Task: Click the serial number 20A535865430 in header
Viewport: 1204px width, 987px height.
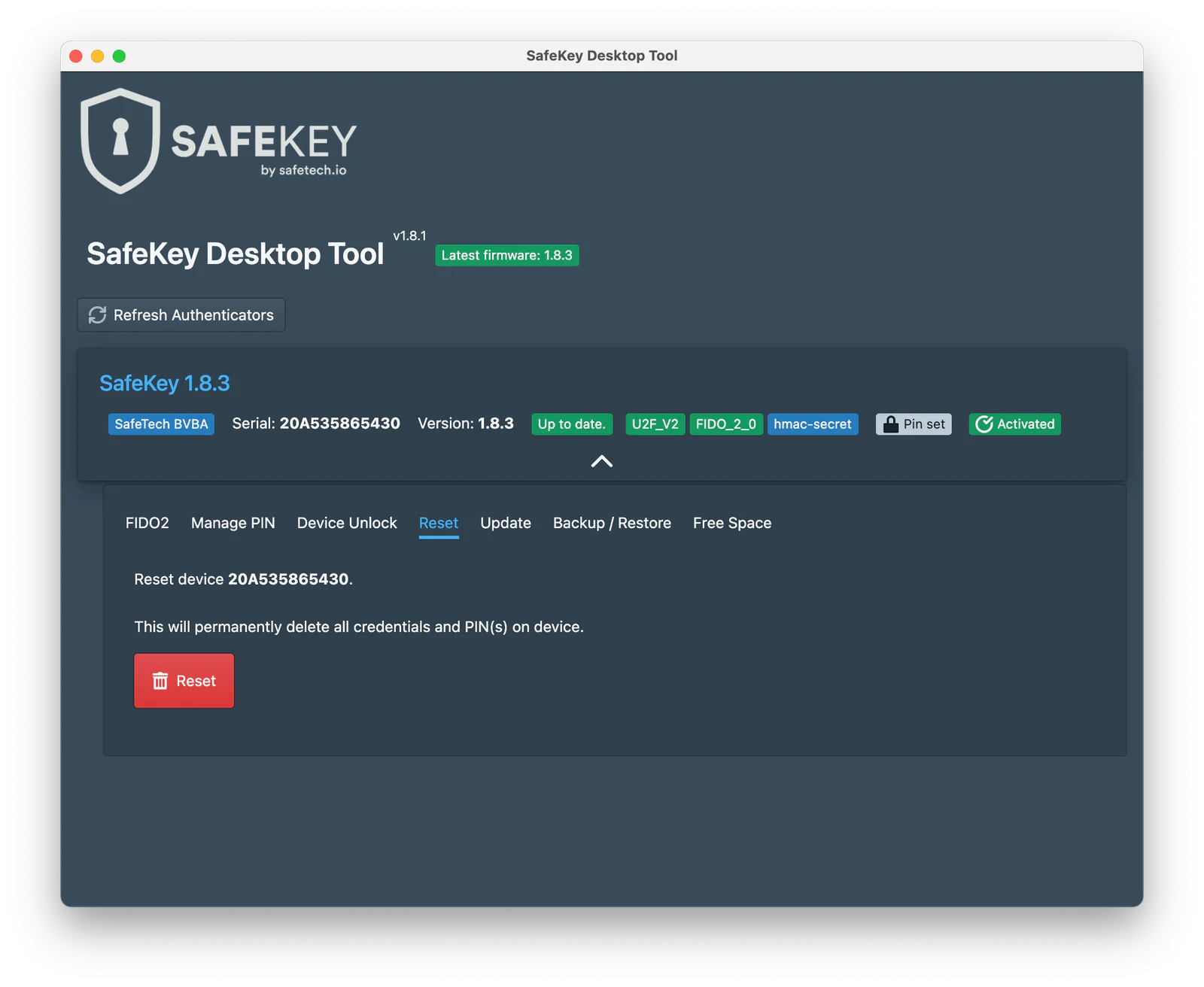Action: [340, 424]
